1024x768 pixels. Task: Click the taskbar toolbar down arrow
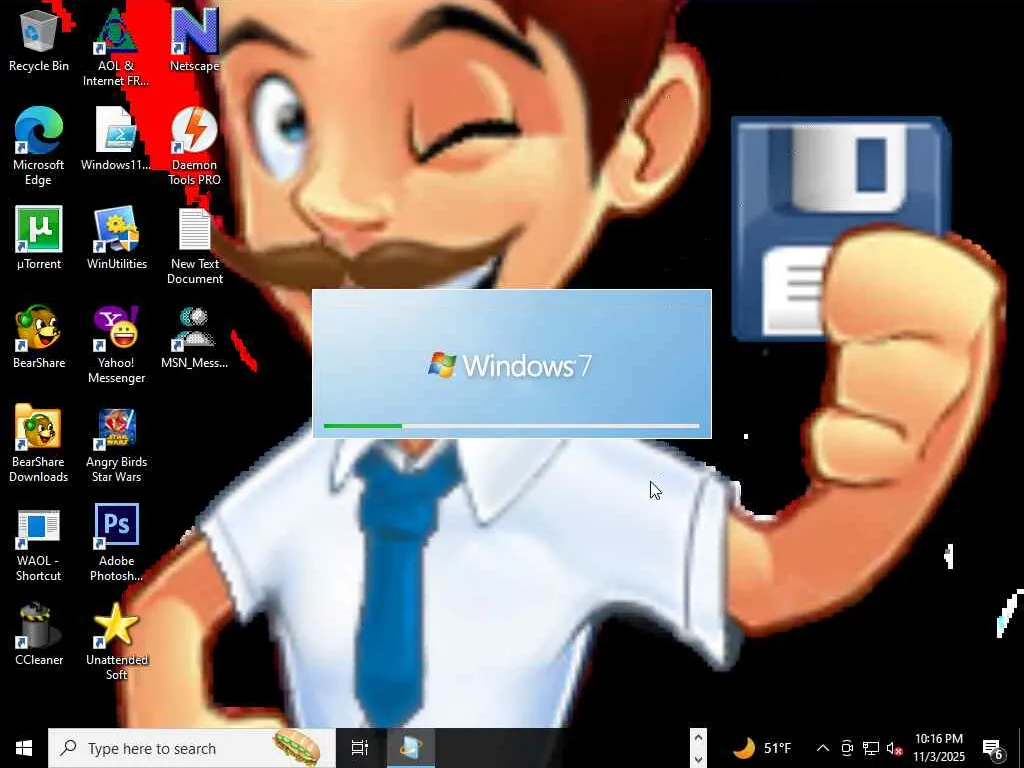point(697,758)
